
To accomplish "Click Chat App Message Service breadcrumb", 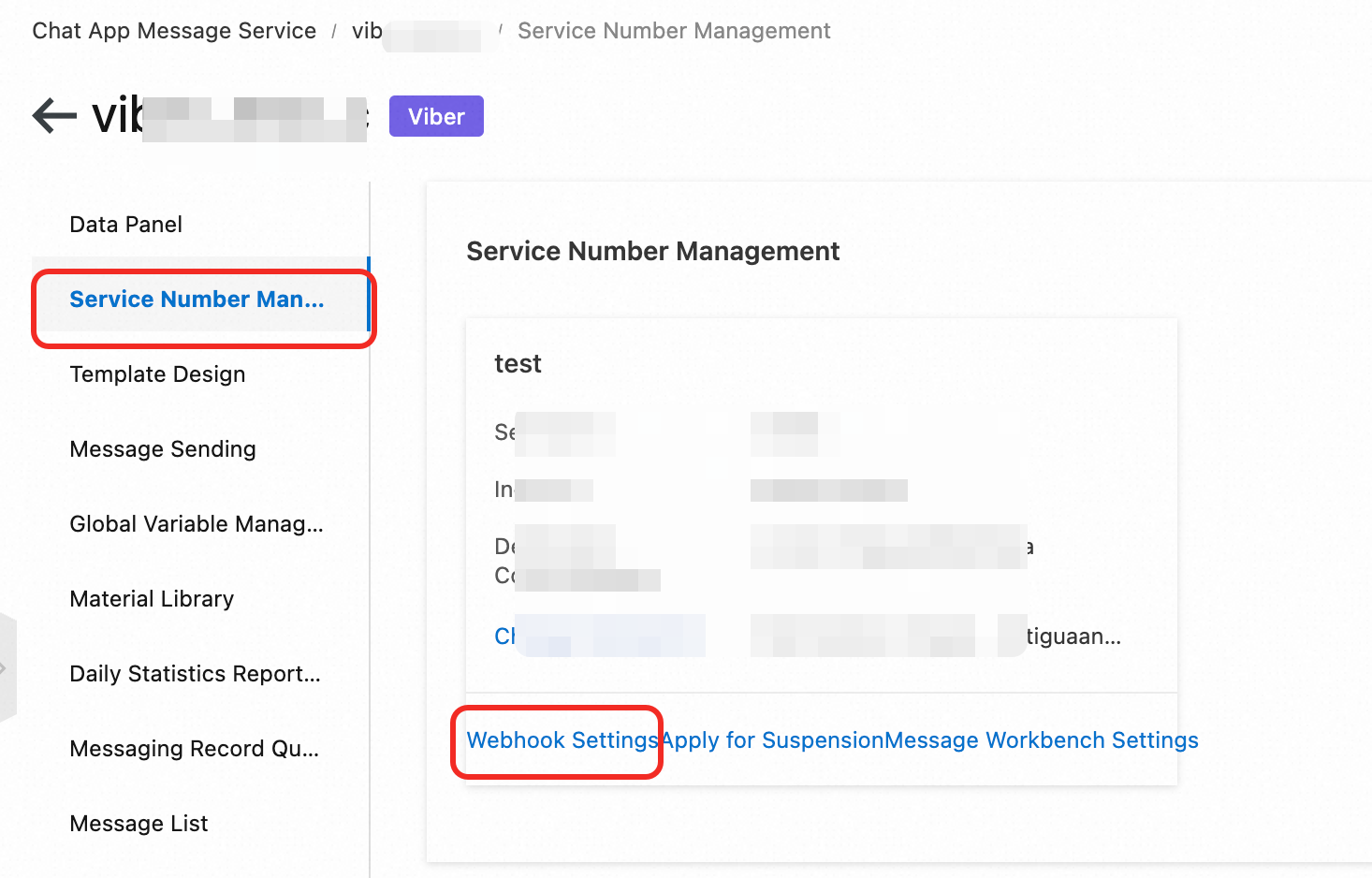I will tap(173, 30).
